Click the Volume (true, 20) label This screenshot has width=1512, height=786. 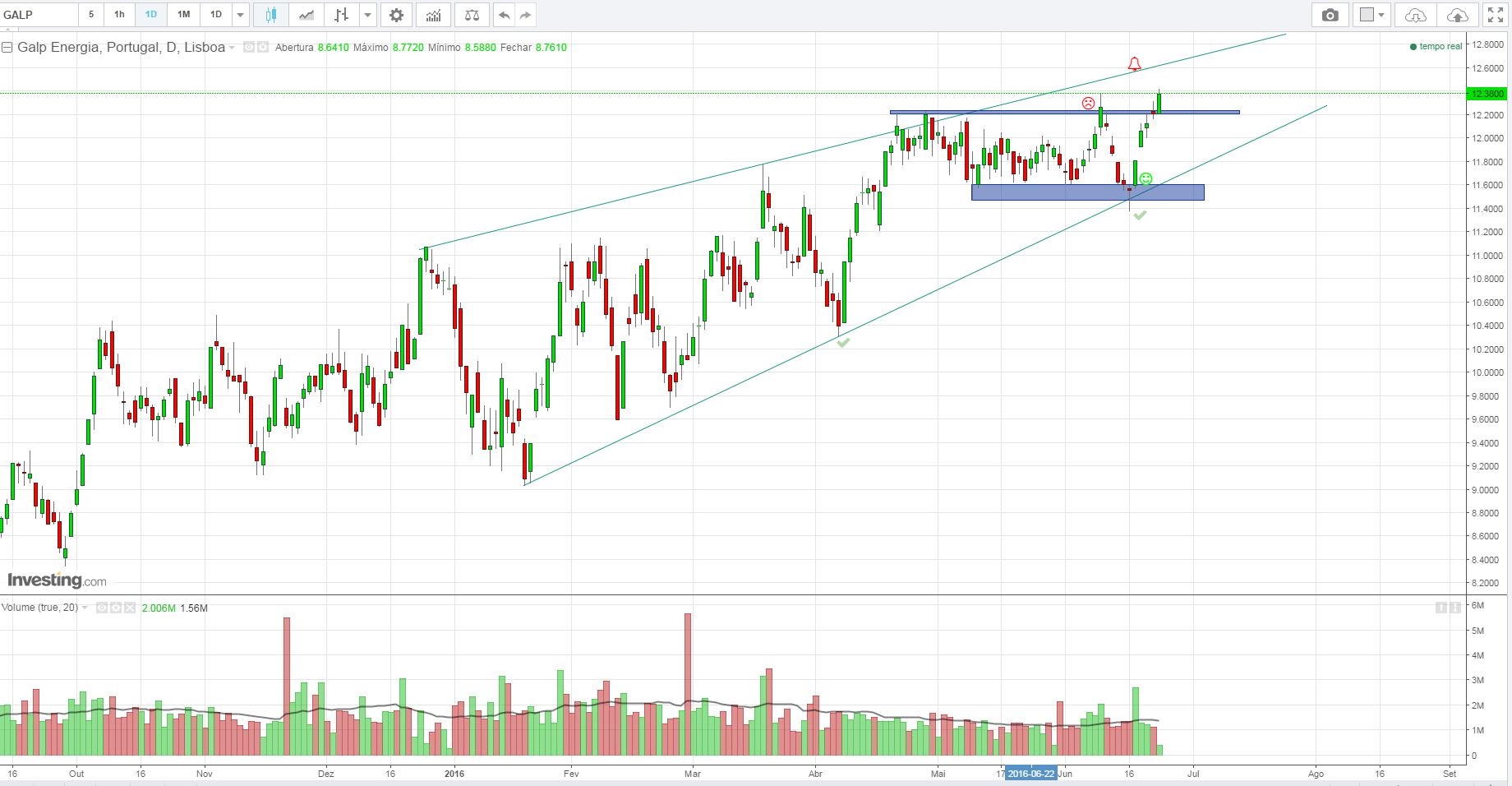39,608
